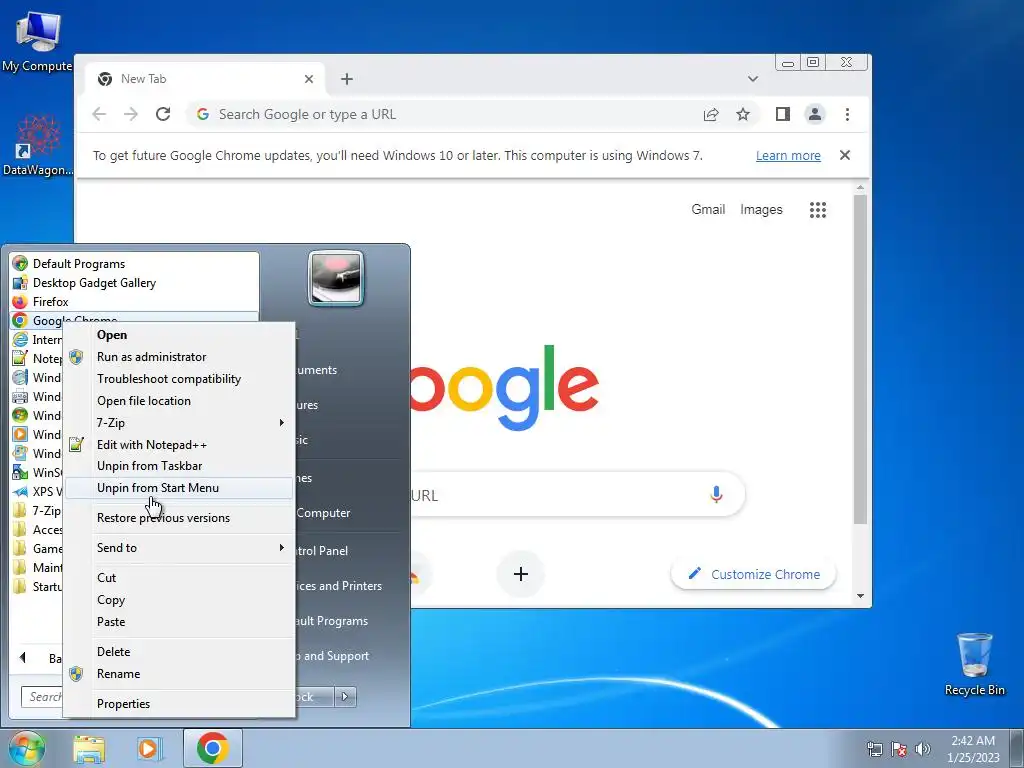Choose Edit with Notepad++
Viewport: 1024px width, 768px height.
tap(180, 445)
